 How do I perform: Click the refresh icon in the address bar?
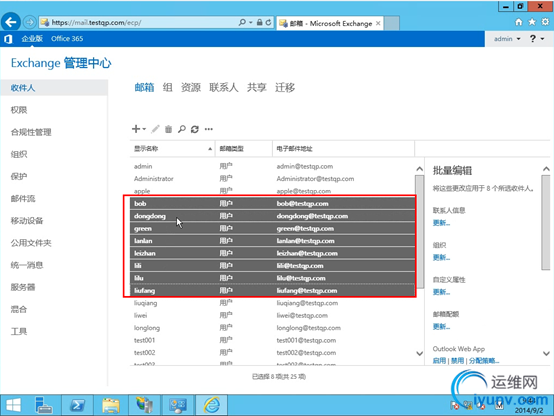(x=269, y=22)
